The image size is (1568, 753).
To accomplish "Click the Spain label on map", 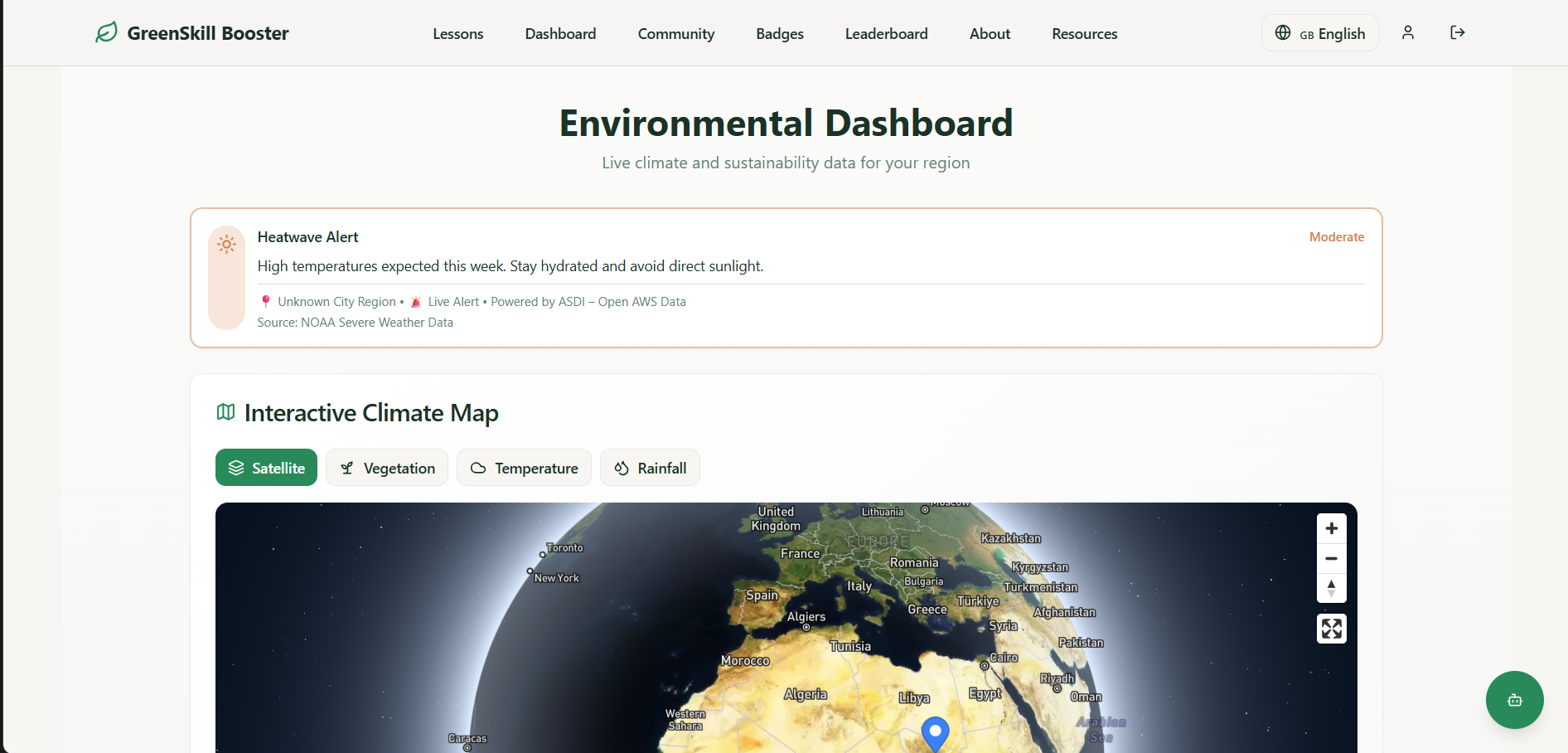I will click(x=762, y=595).
